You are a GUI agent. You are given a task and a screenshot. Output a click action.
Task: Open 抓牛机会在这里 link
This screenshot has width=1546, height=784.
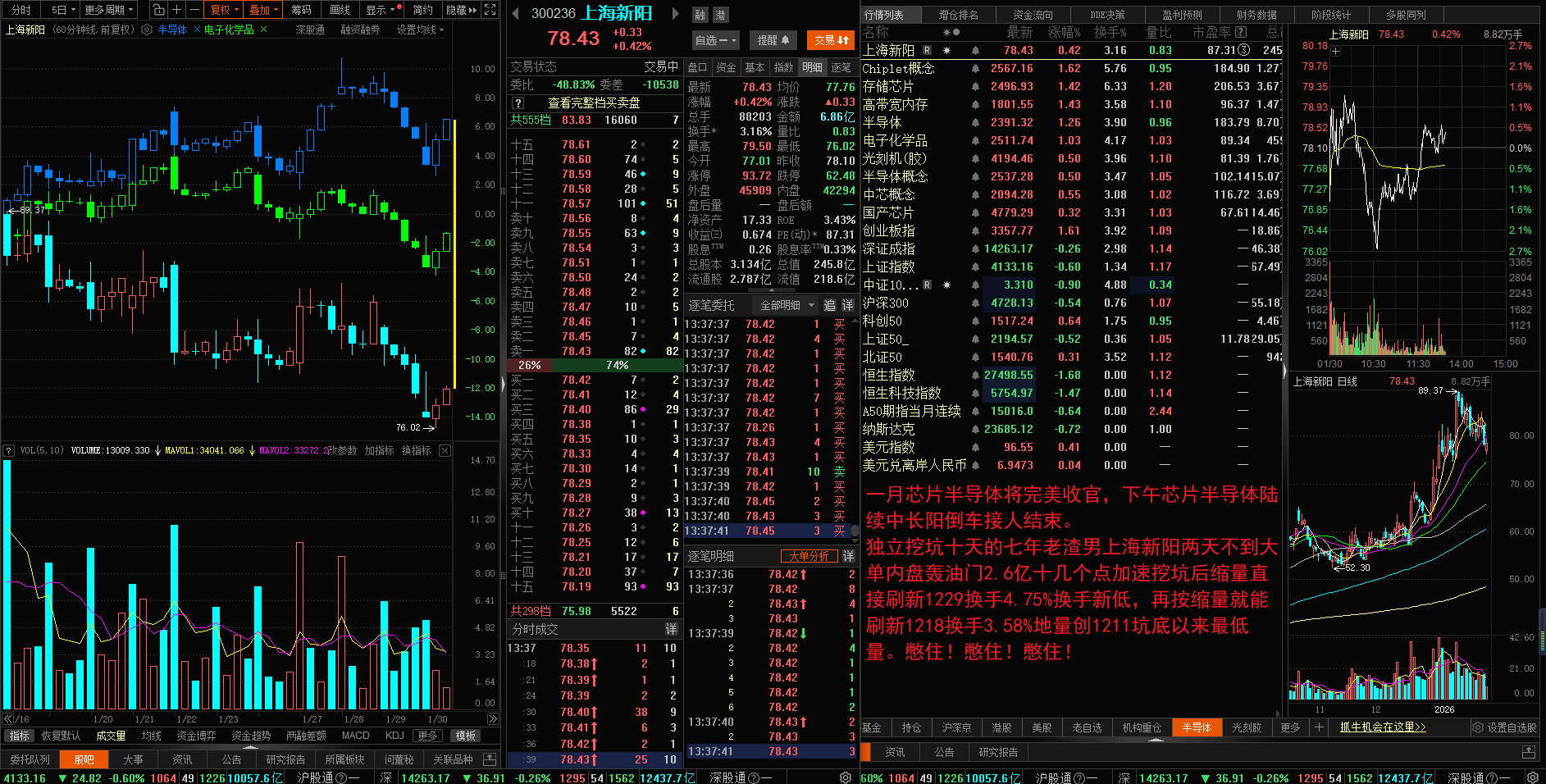(1383, 727)
